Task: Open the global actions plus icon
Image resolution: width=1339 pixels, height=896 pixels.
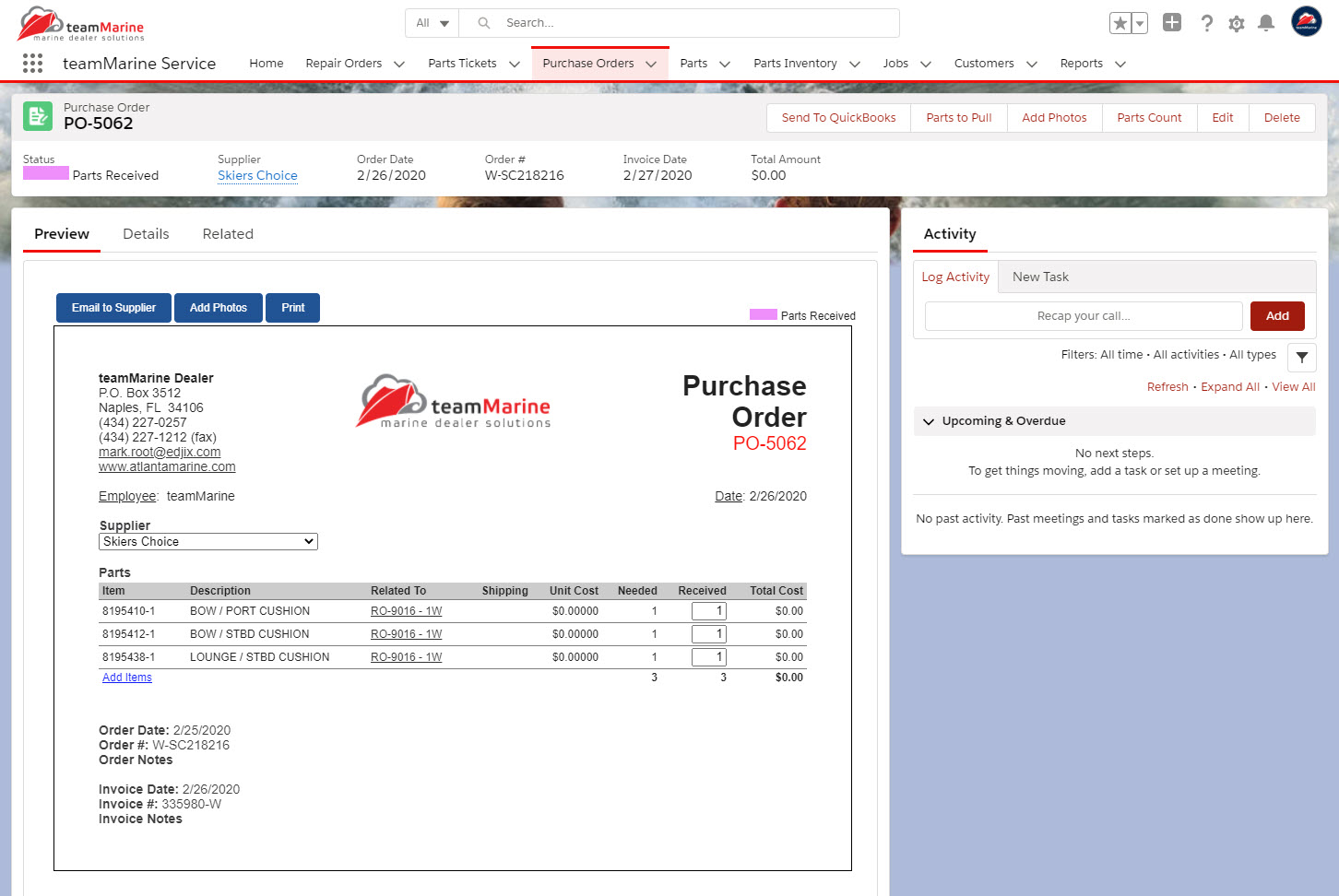Action: pos(1171,23)
